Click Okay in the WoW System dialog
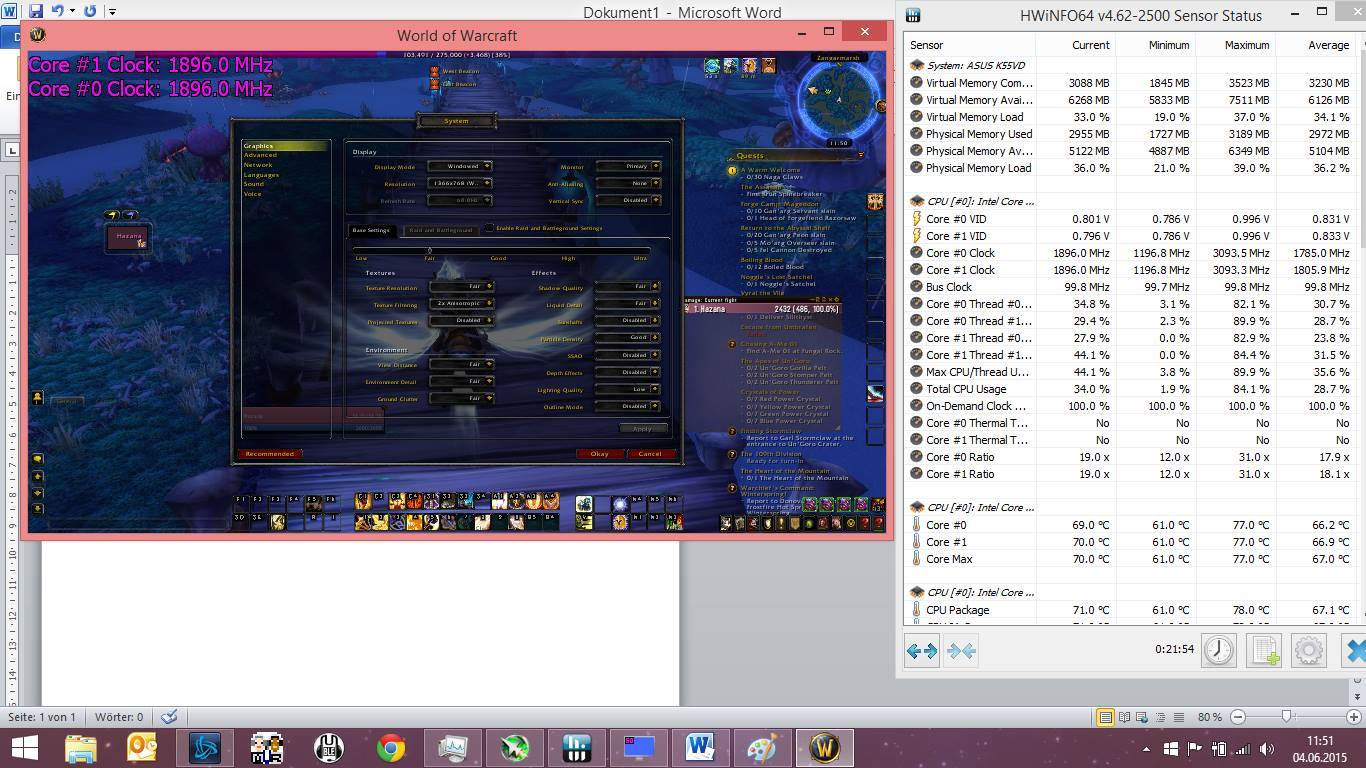The width and height of the screenshot is (1366, 768). click(599, 454)
